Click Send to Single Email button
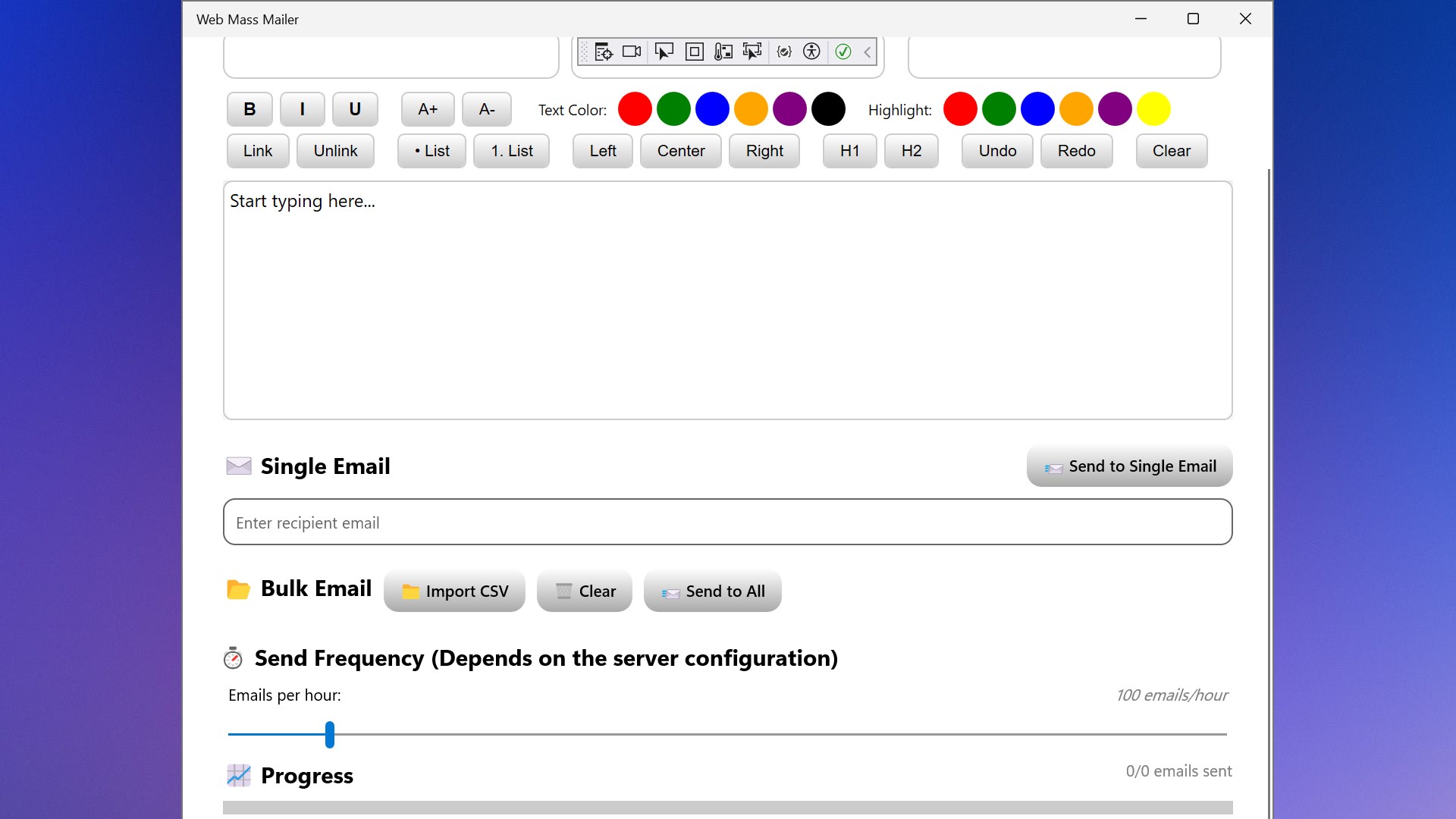 pyautogui.click(x=1129, y=466)
